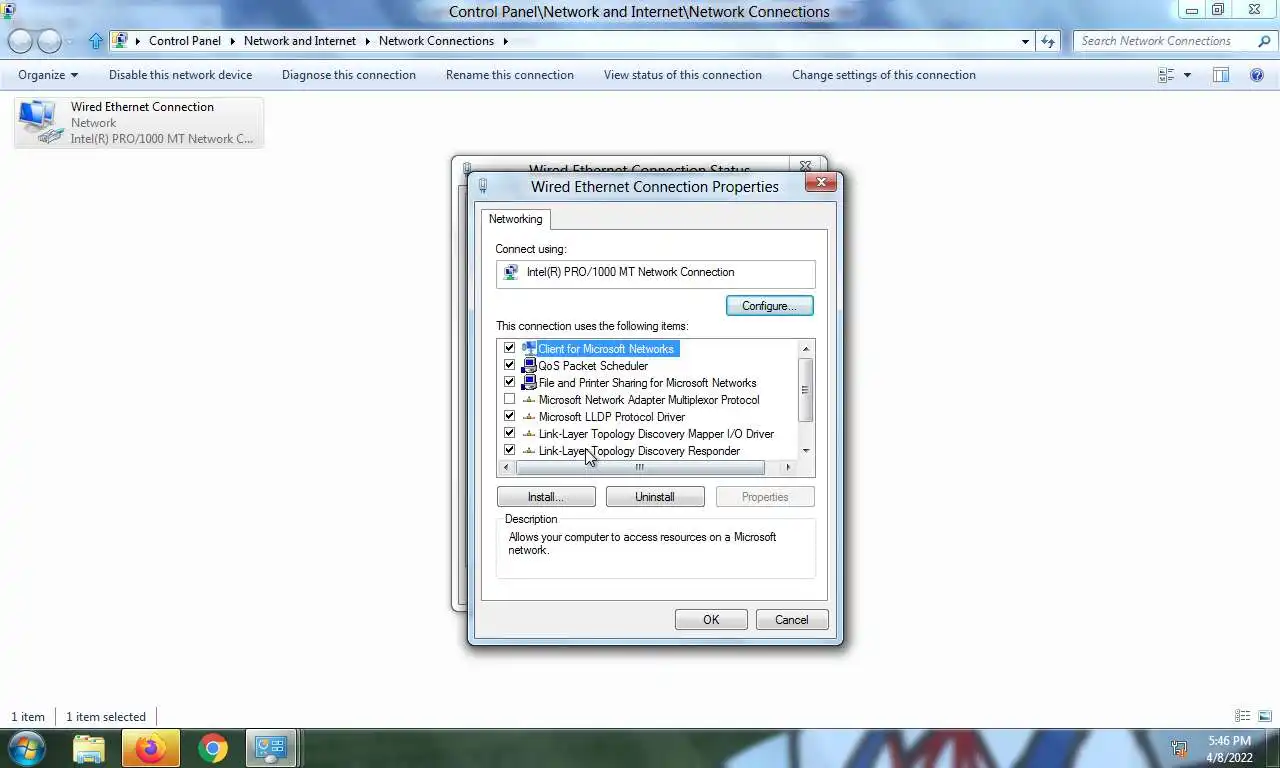Click the Client for Microsoft Networks icon
1280x768 pixels.
coord(529,349)
